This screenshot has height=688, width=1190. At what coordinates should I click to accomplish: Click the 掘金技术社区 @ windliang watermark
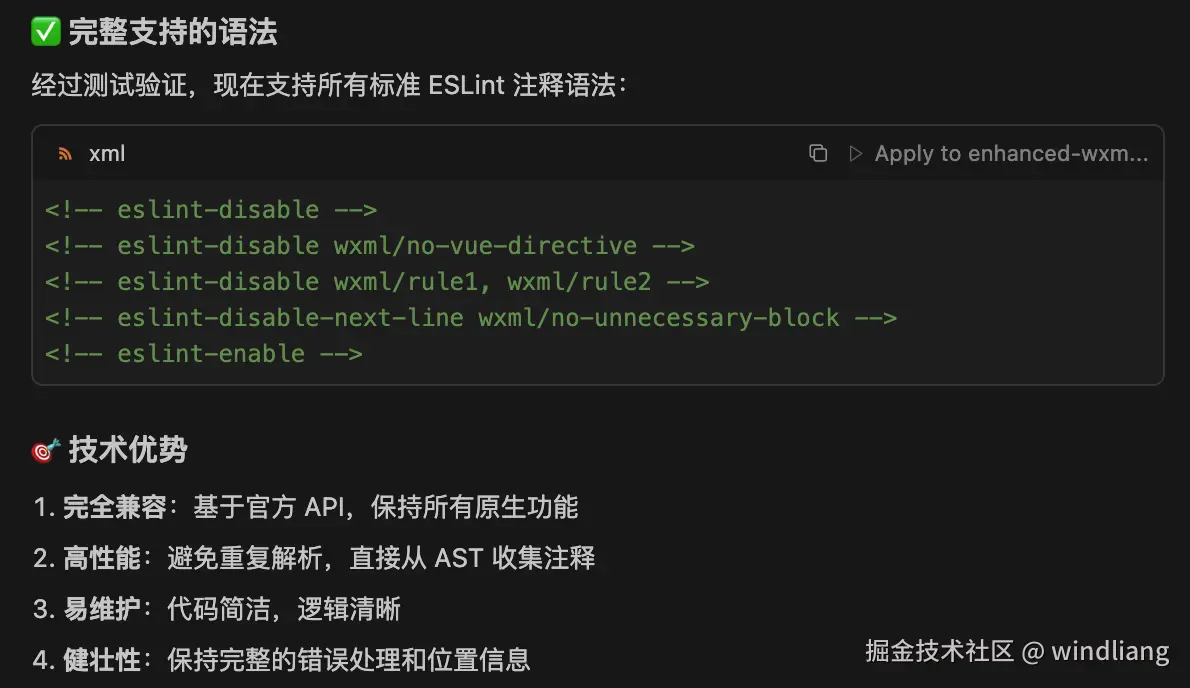coord(1016,652)
